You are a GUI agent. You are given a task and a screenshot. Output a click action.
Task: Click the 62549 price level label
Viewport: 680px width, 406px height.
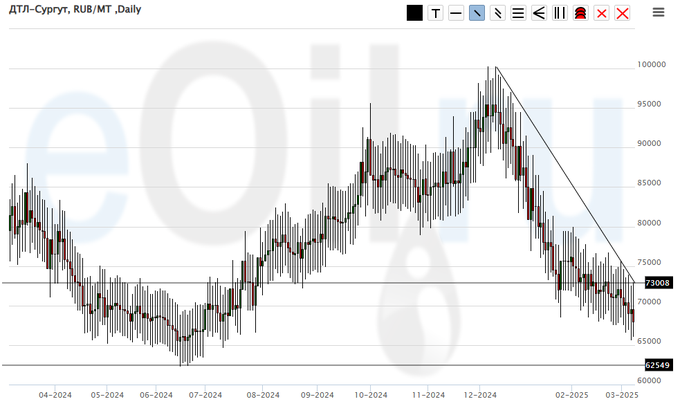click(x=656, y=366)
